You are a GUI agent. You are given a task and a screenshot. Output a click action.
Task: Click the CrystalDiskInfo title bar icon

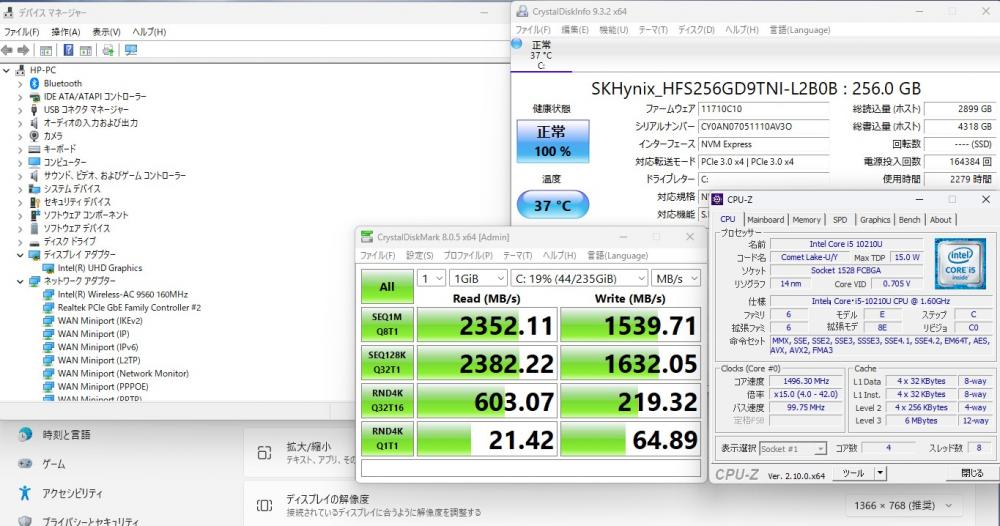pos(522,11)
